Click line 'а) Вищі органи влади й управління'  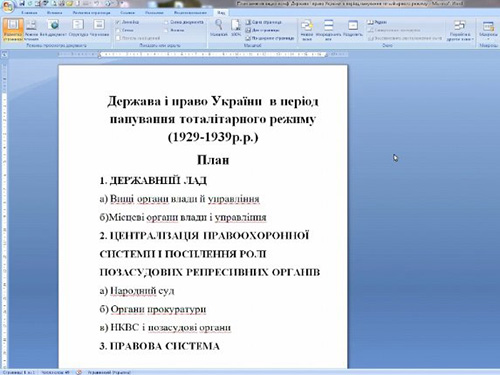[179, 199]
